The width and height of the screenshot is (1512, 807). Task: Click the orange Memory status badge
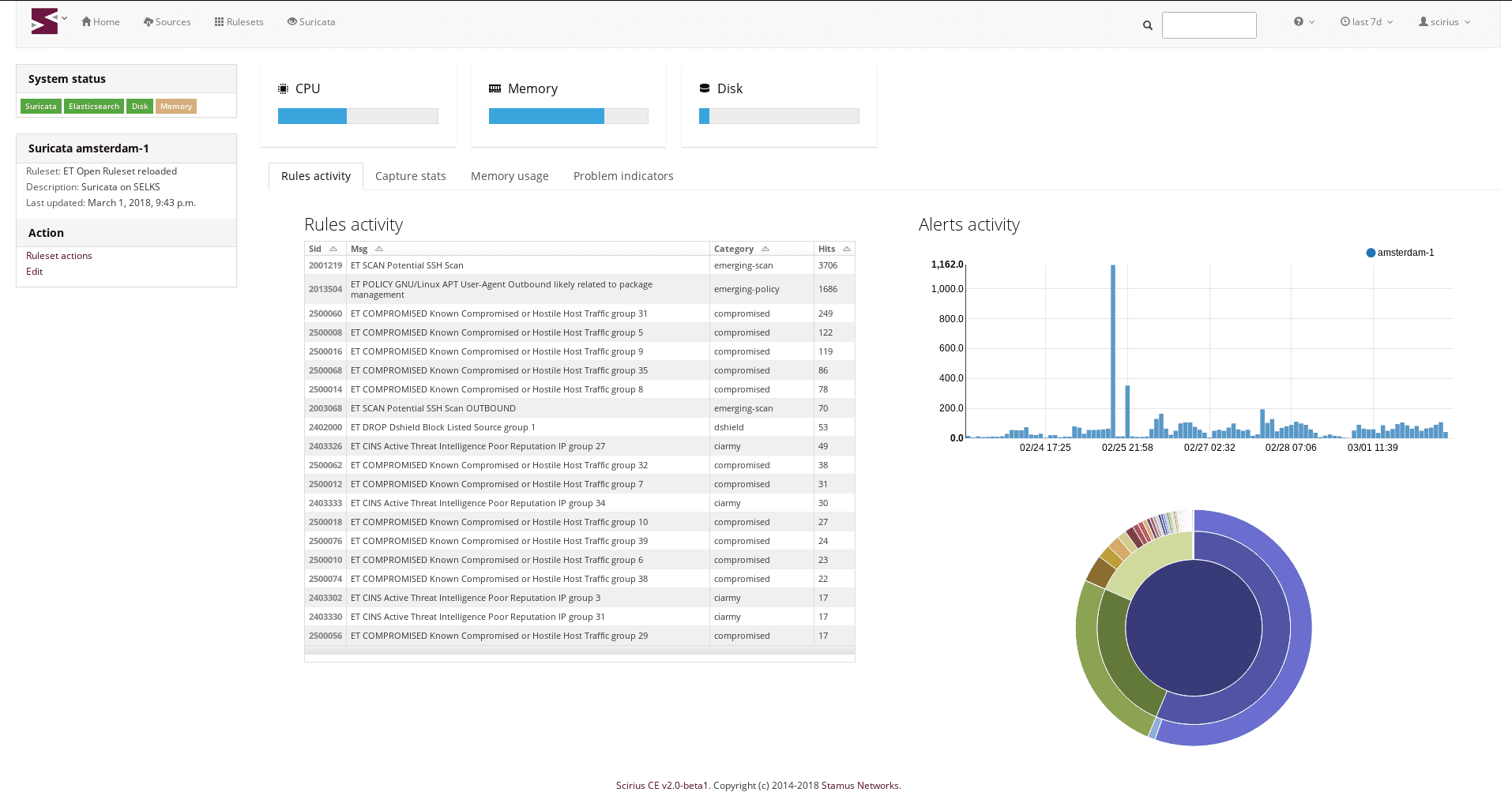click(176, 107)
